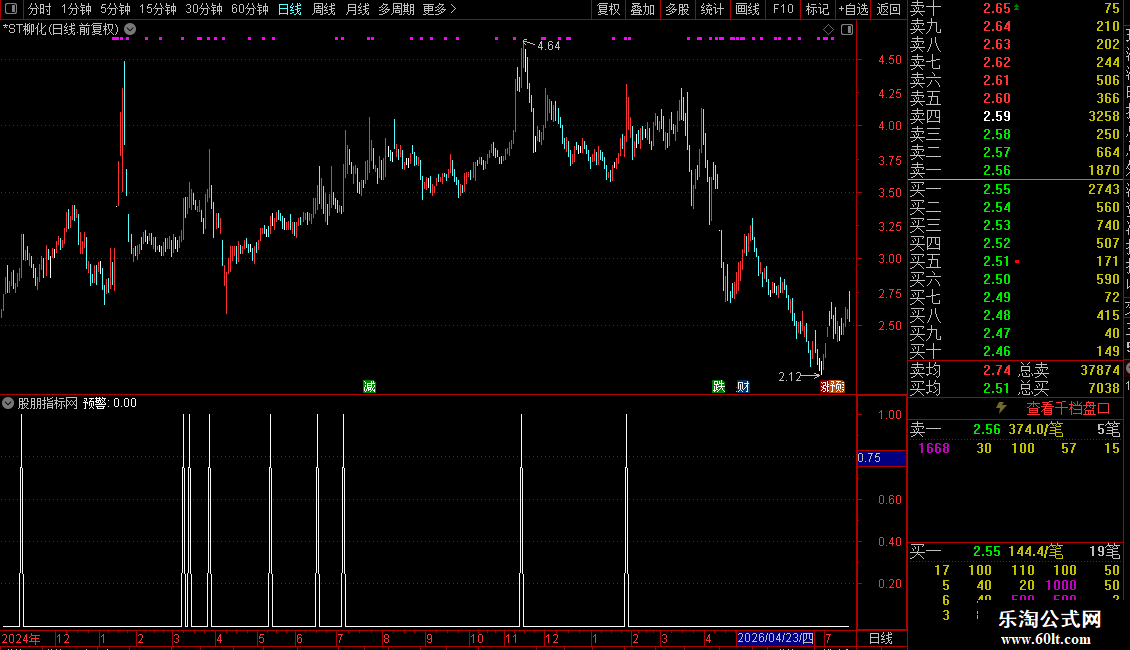Click the 日线 label at bottom axis
Image resolution: width=1130 pixels, height=650 pixels.
[x=881, y=638]
